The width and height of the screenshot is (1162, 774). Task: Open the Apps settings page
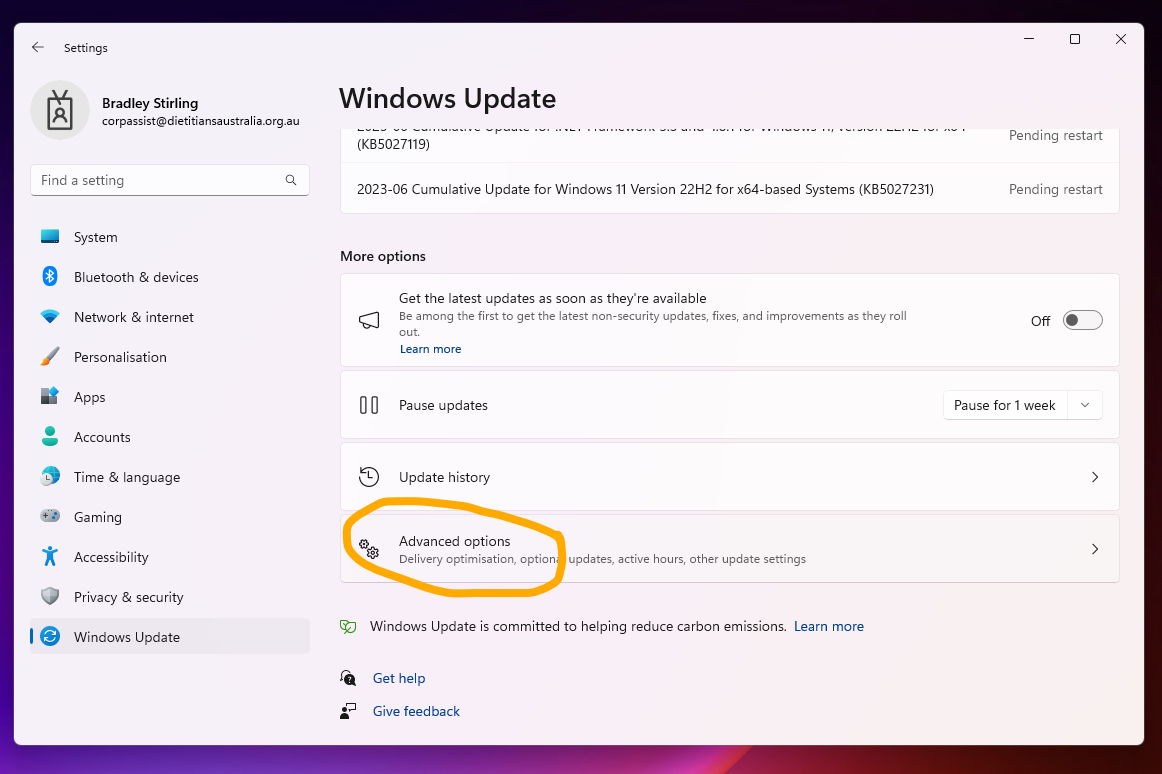click(89, 397)
